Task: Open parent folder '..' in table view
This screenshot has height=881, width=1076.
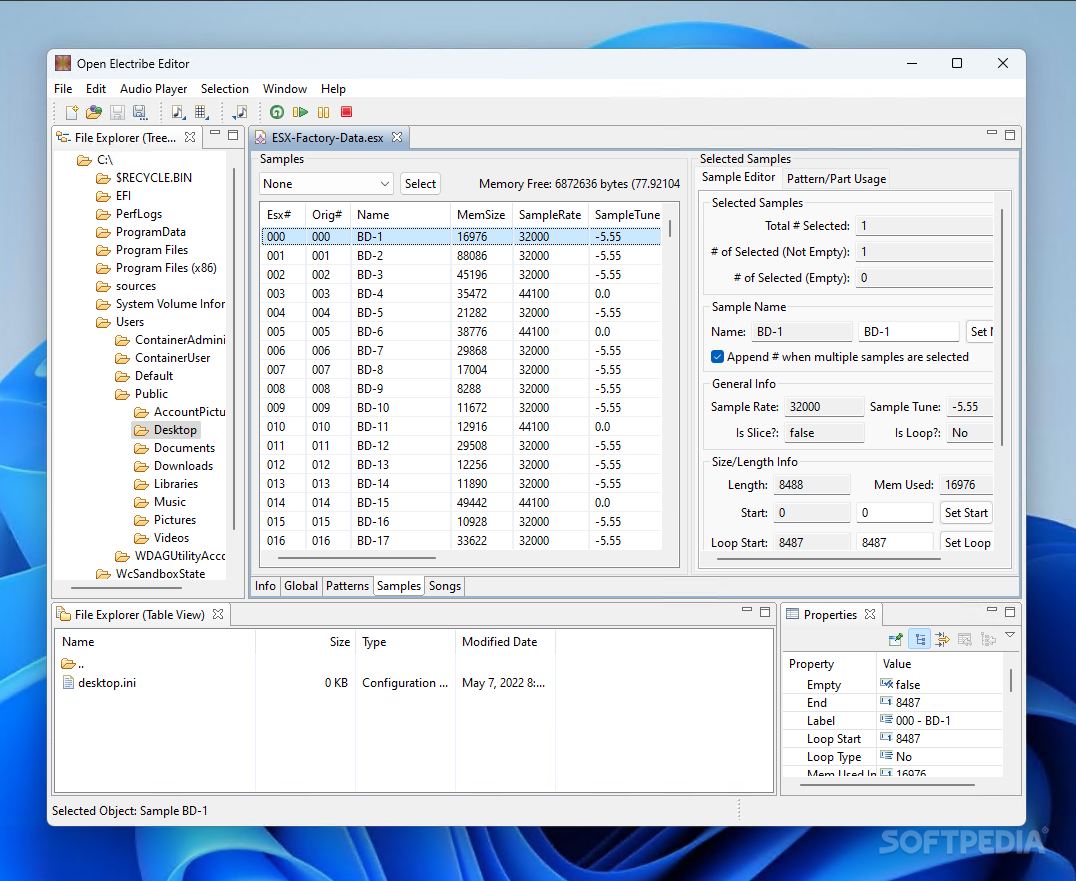Action: pyautogui.click(x=73, y=664)
